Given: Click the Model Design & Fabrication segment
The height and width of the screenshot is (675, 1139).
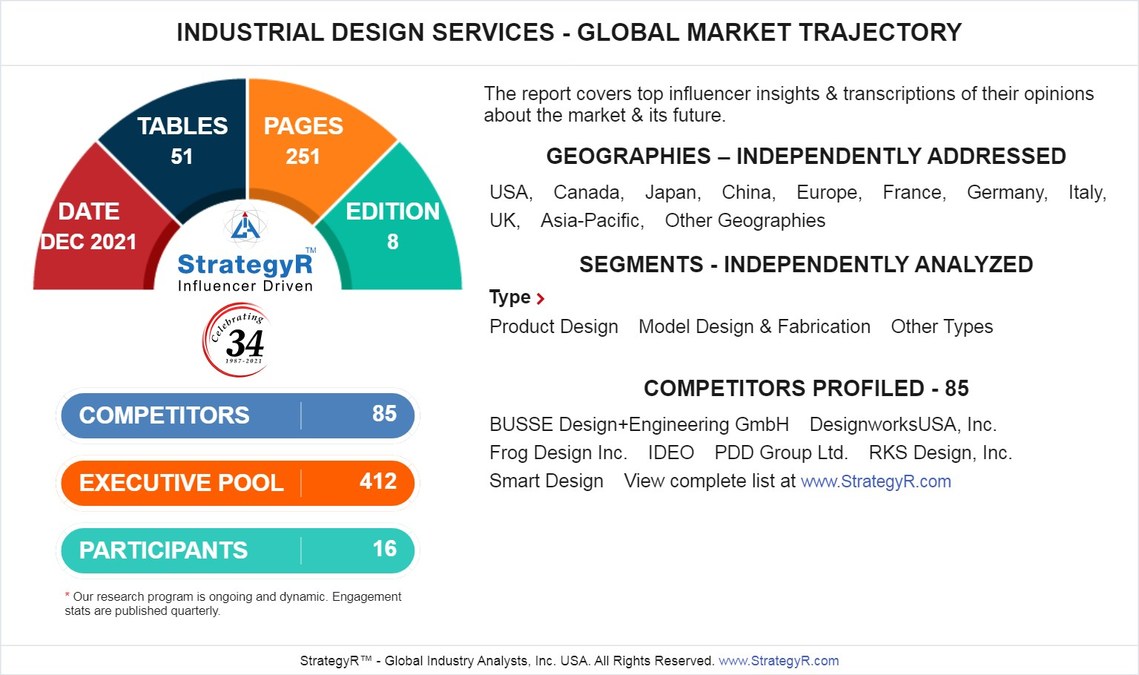Looking at the screenshot, I should pos(754,327).
